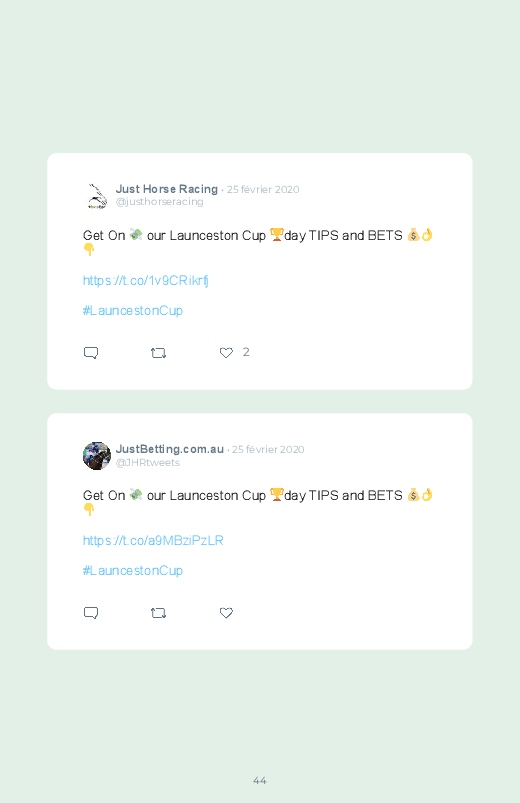Click Just Horse Racing account name

[167, 189]
